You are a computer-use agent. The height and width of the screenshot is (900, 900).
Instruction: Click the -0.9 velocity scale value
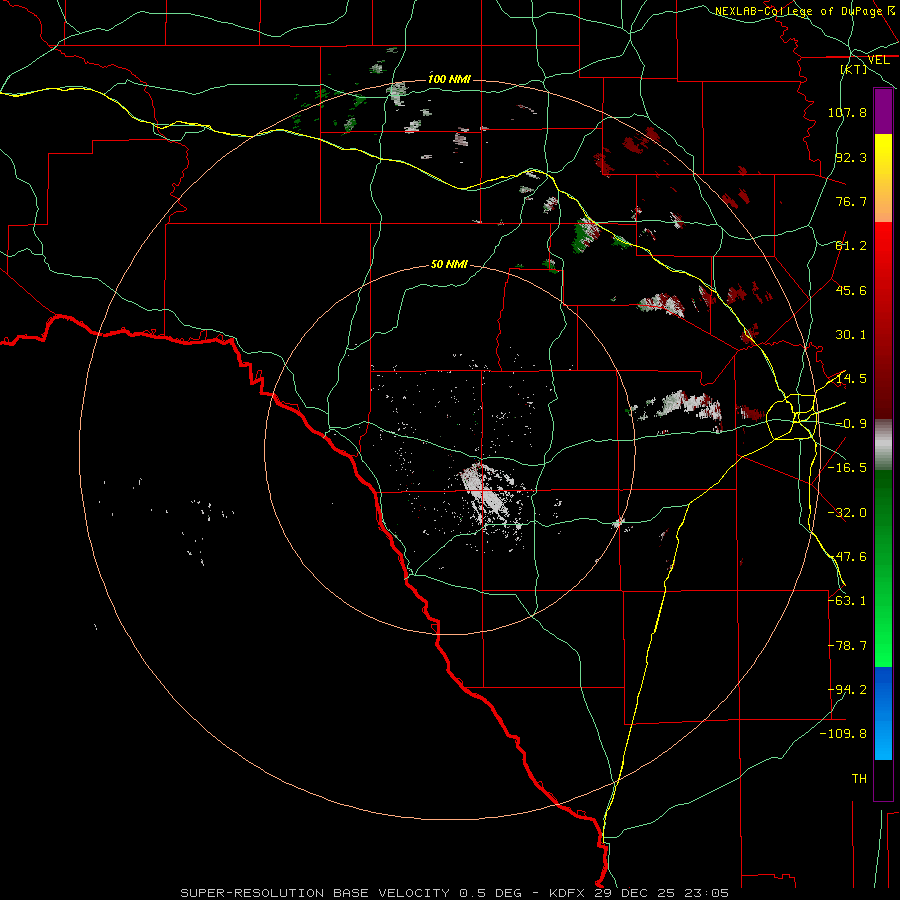(851, 424)
